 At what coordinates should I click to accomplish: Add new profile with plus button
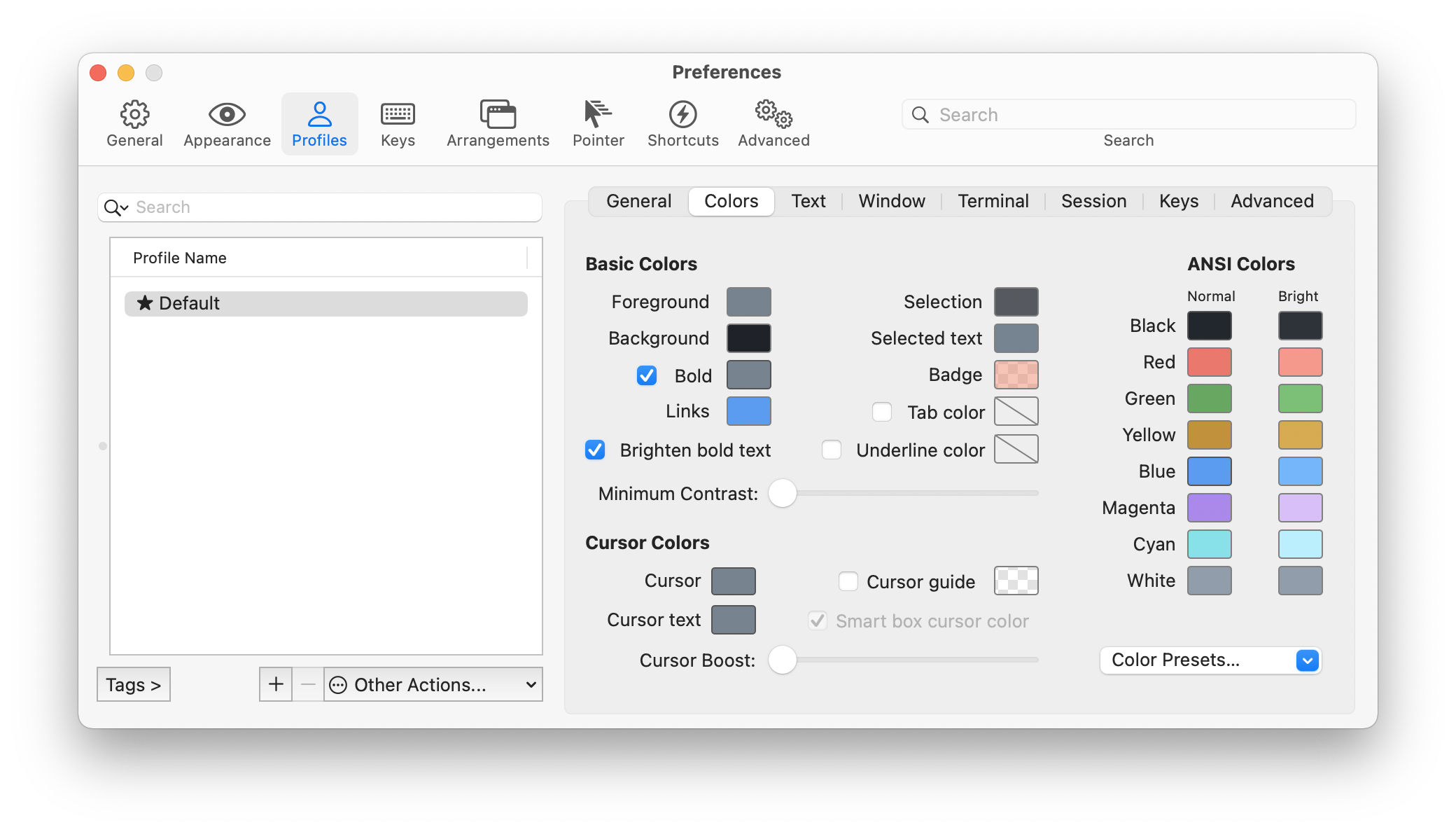[x=276, y=684]
